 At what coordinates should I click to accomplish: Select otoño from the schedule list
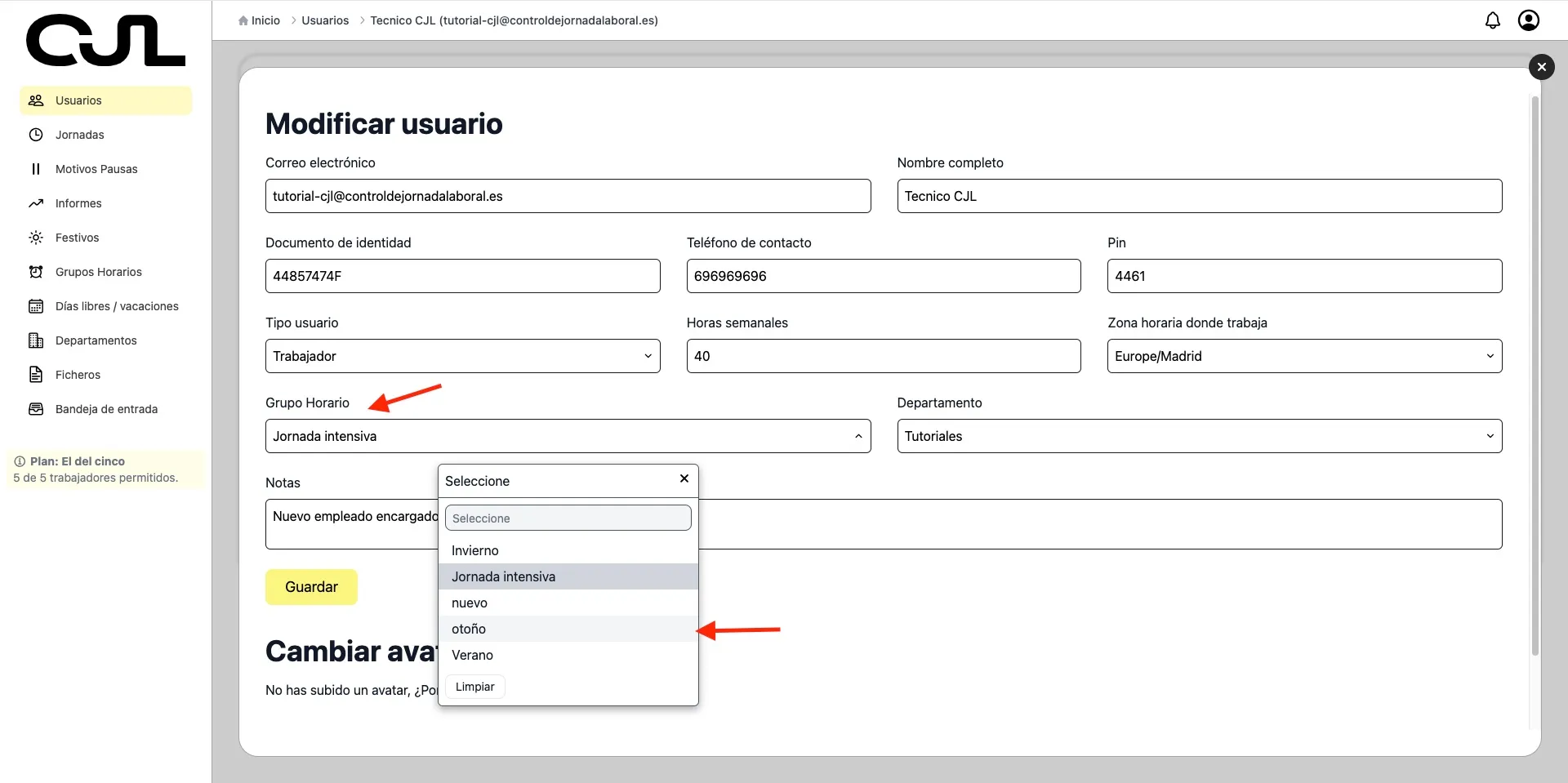click(x=469, y=629)
